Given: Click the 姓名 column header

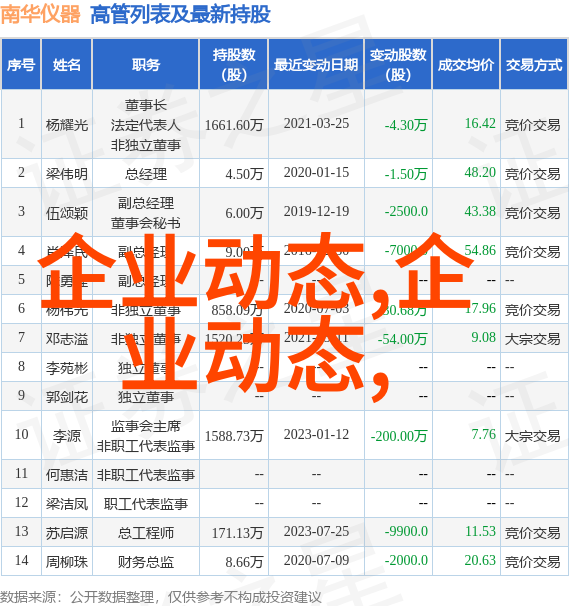Looking at the screenshot, I should point(66,64).
